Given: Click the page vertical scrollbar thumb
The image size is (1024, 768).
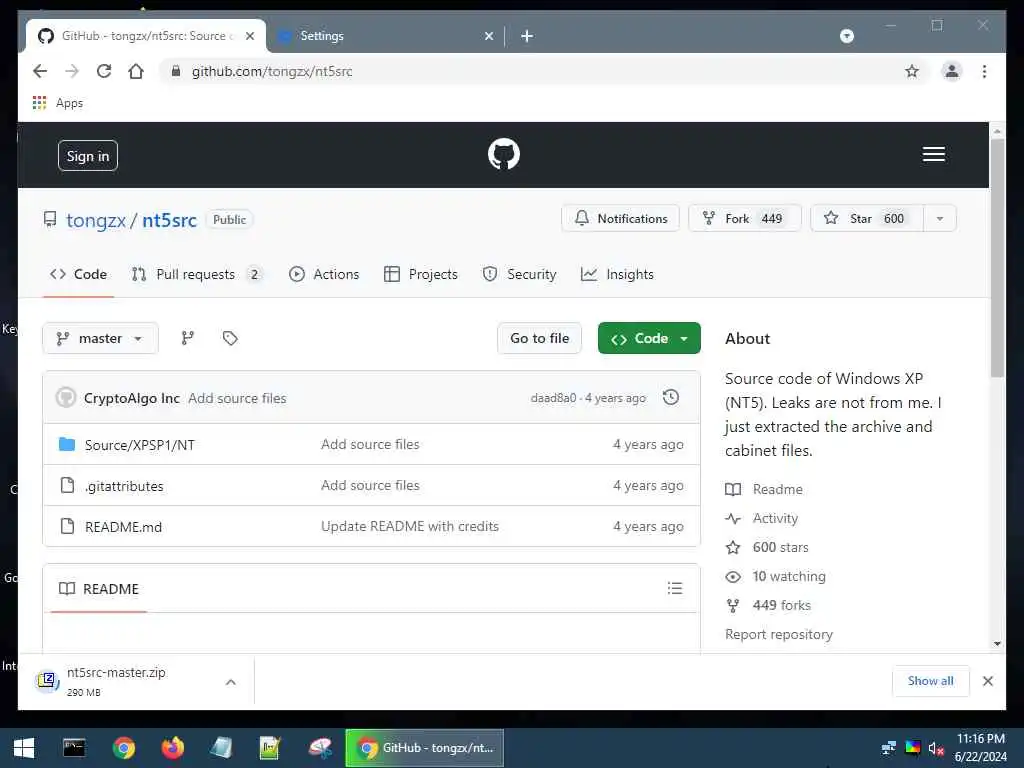Looking at the screenshot, I should coord(997,258).
